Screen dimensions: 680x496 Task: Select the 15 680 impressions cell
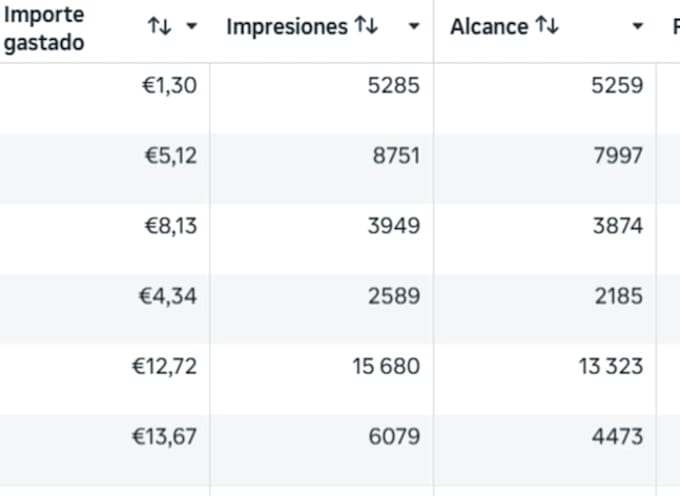[386, 366]
